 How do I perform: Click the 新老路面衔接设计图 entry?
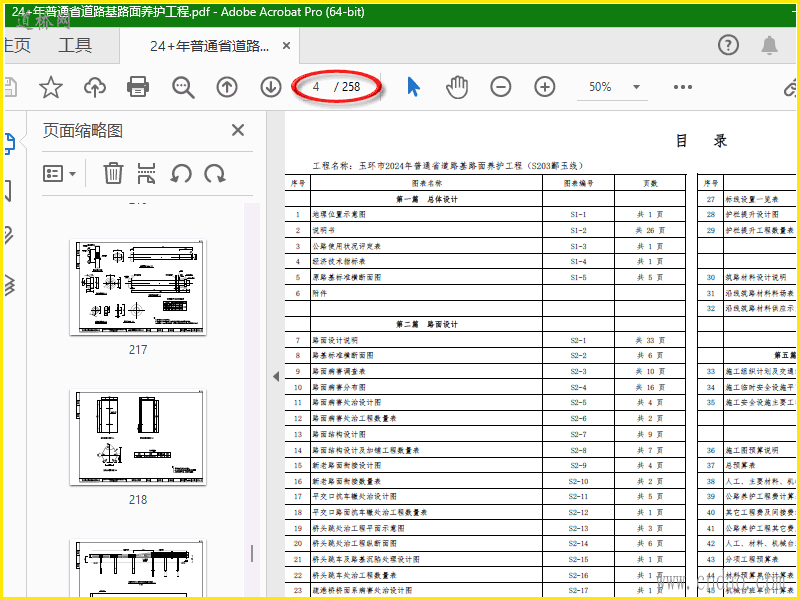click(346, 465)
